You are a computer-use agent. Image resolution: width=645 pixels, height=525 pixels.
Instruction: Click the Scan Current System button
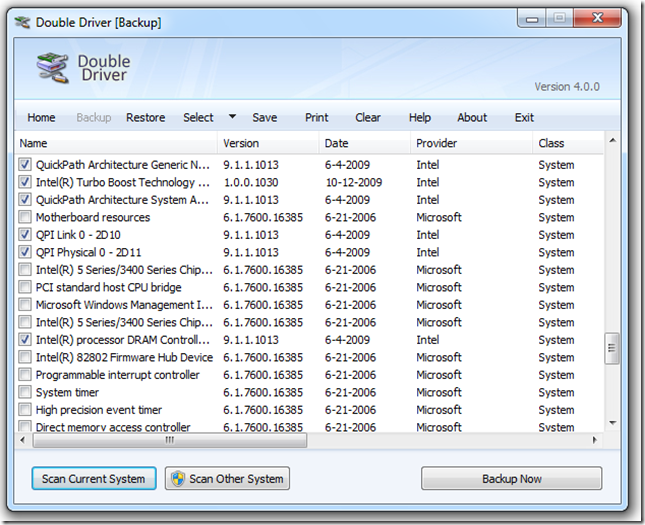94,479
